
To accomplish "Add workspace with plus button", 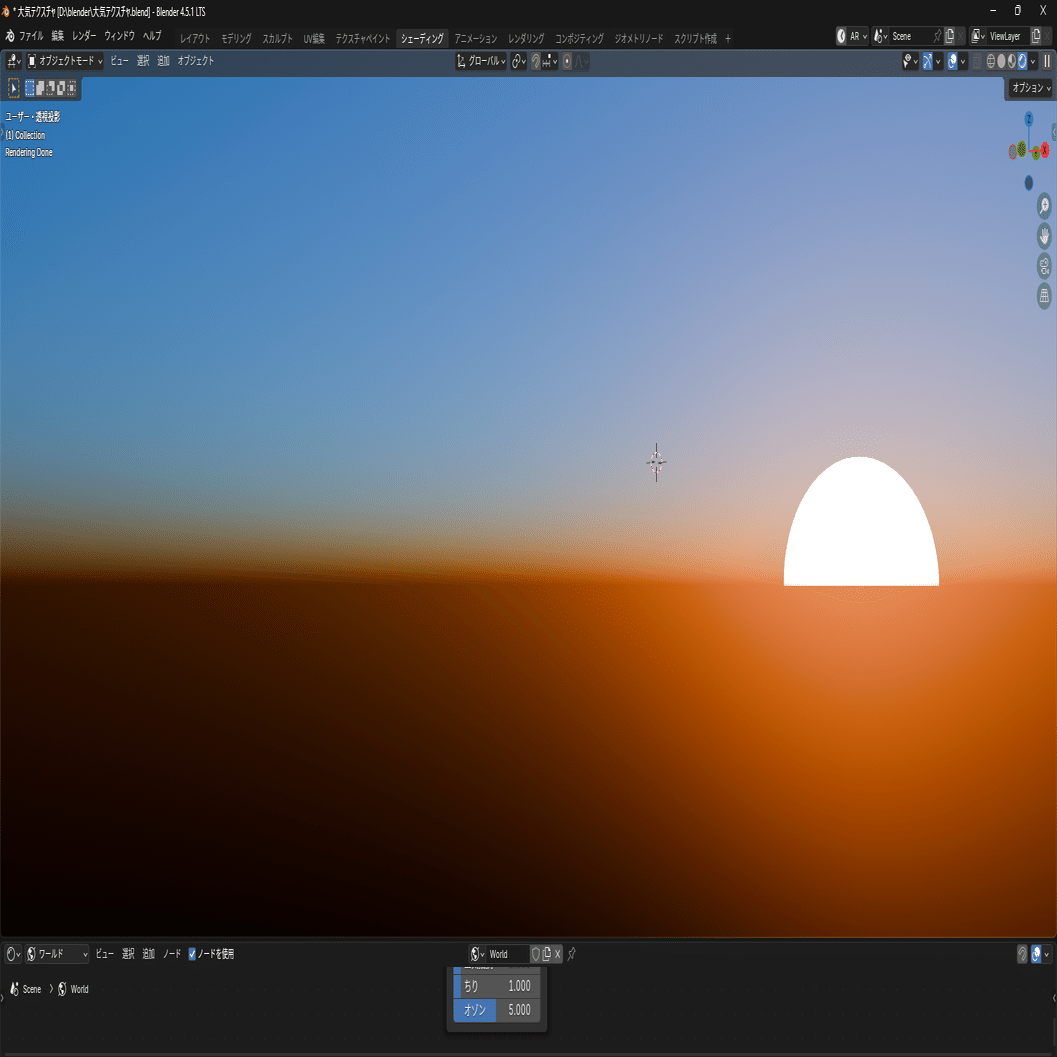I will [x=728, y=38].
